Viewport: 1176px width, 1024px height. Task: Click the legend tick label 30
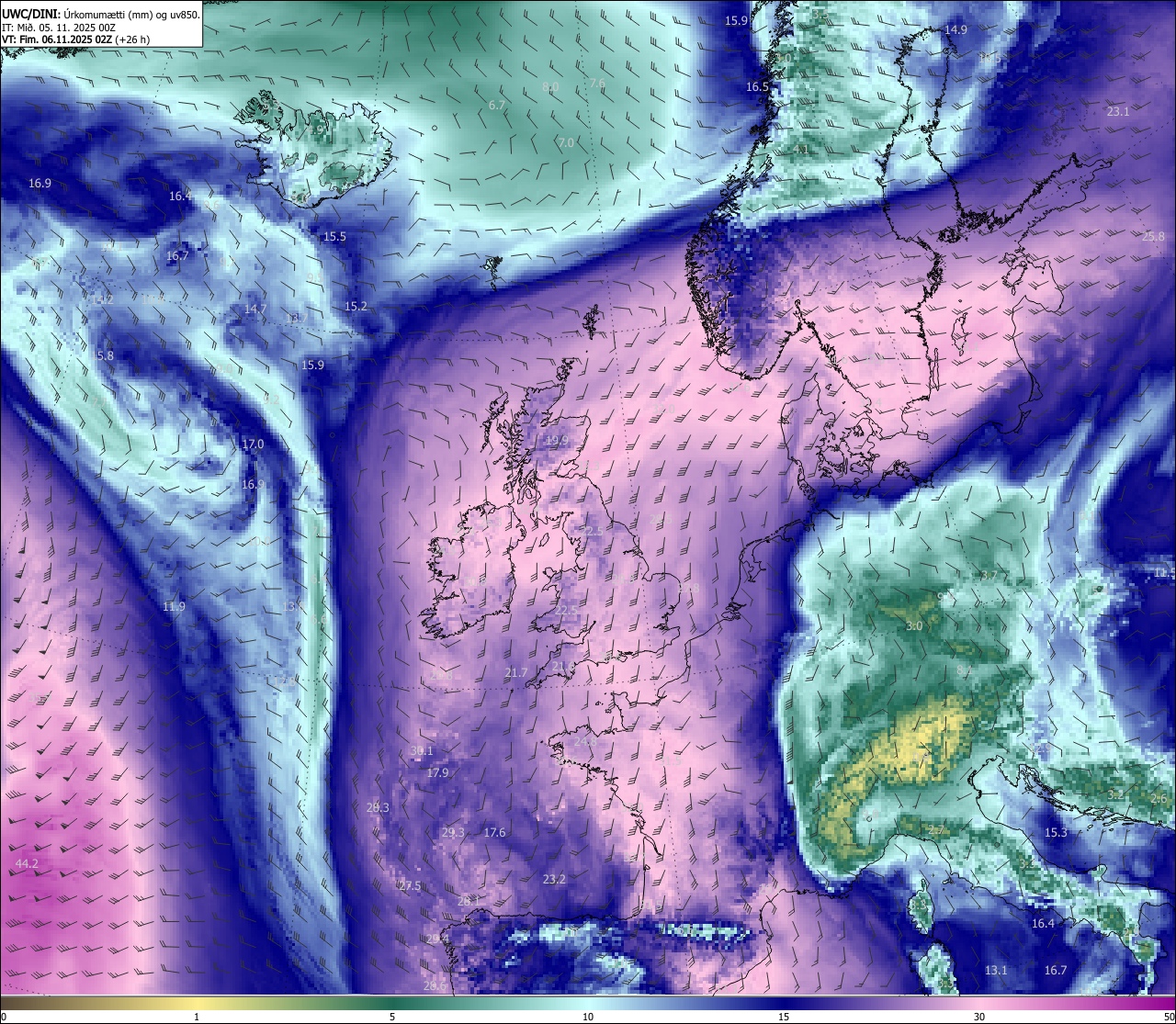(979, 1017)
